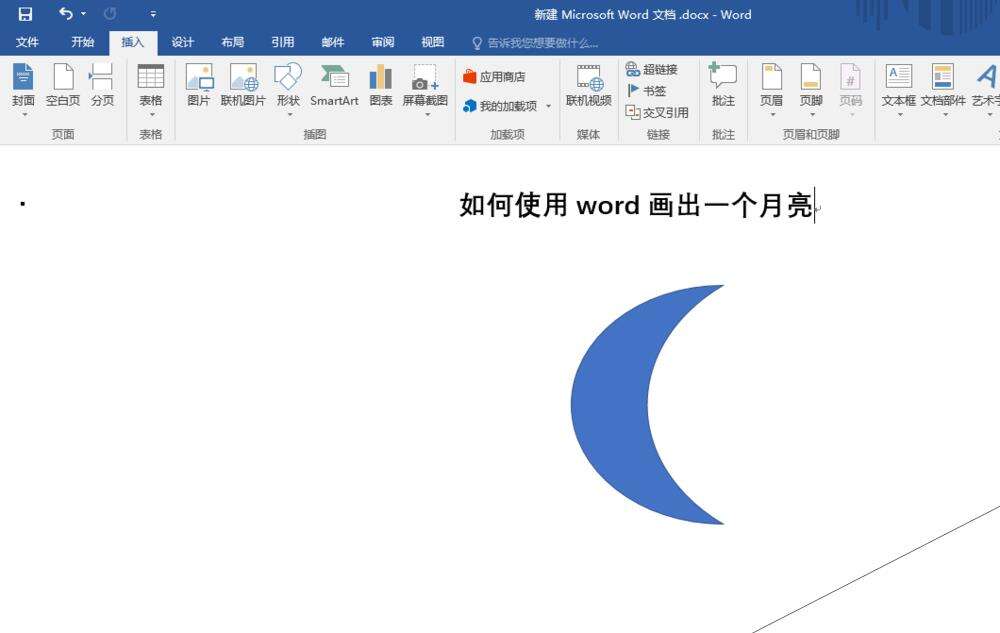Viewport: 1000px width, 633px height.
Task: Open Customize Quick Access Toolbar dropdown
Action: pyautogui.click(x=153, y=13)
